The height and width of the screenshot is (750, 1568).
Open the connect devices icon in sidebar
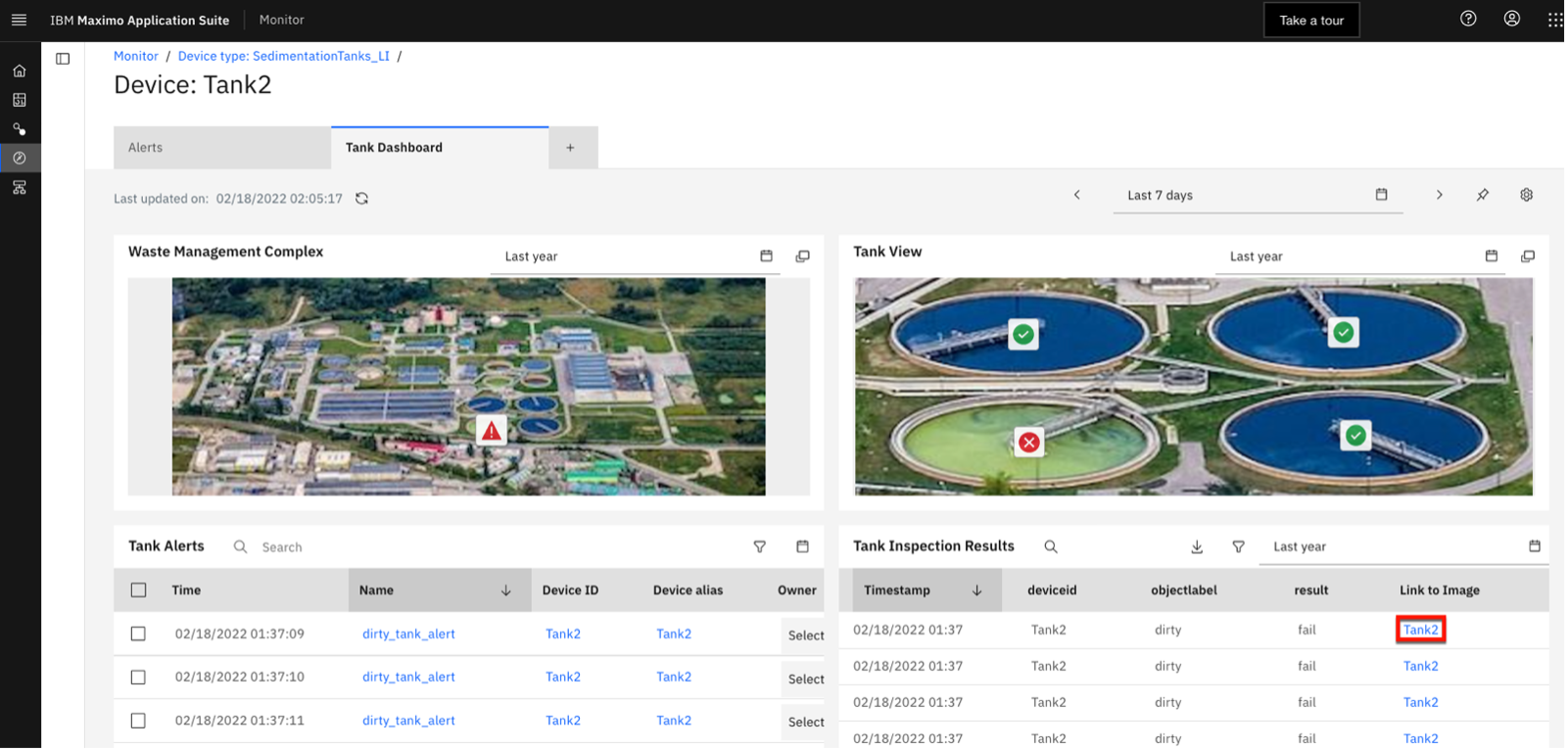pyautogui.click(x=20, y=129)
